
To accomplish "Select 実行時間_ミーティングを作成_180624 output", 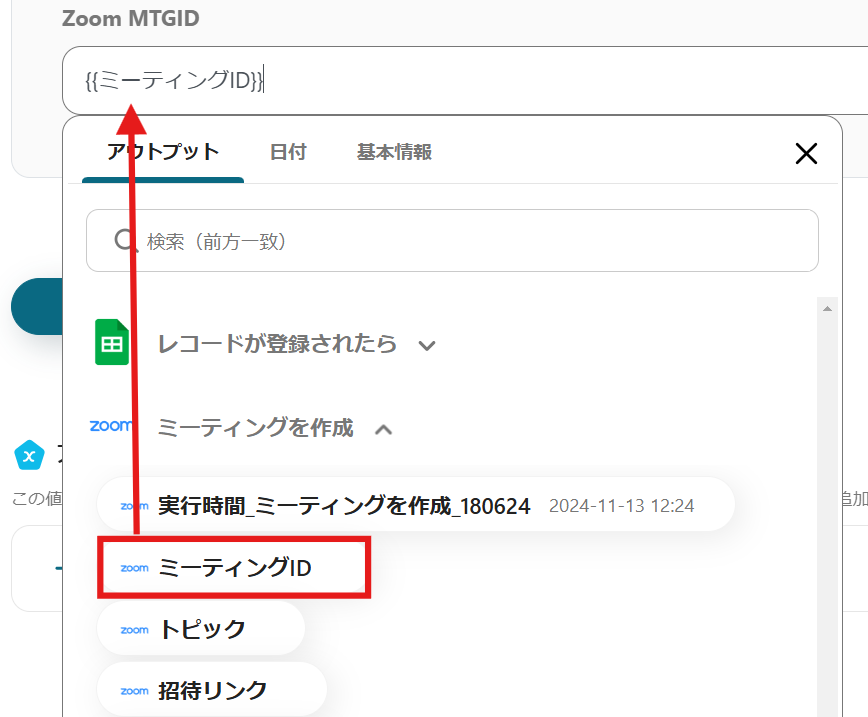I will (x=416, y=505).
